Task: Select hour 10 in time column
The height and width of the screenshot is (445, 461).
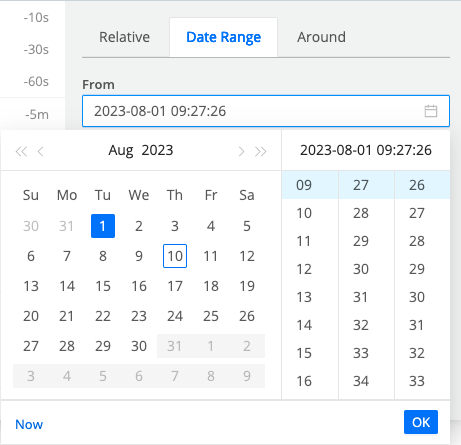Action: click(310, 213)
